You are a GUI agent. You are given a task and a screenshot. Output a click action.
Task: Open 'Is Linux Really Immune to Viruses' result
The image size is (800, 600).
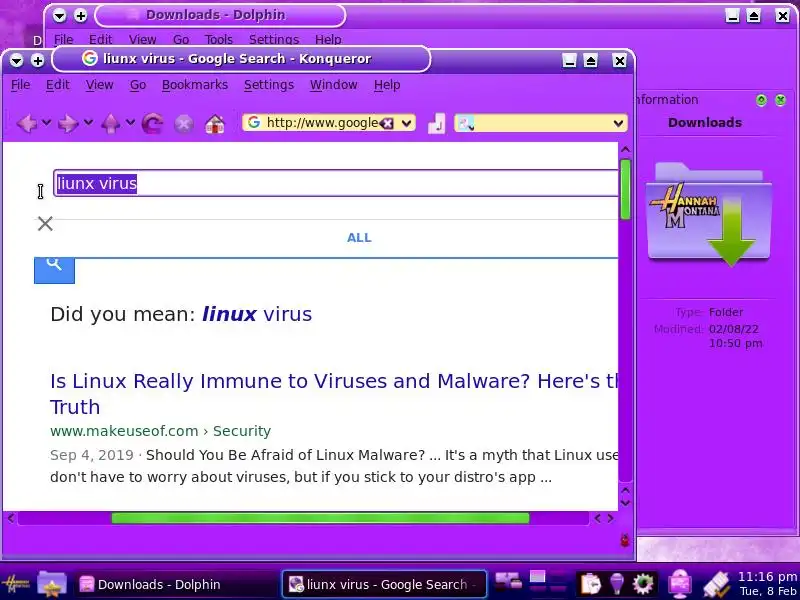[334, 394]
